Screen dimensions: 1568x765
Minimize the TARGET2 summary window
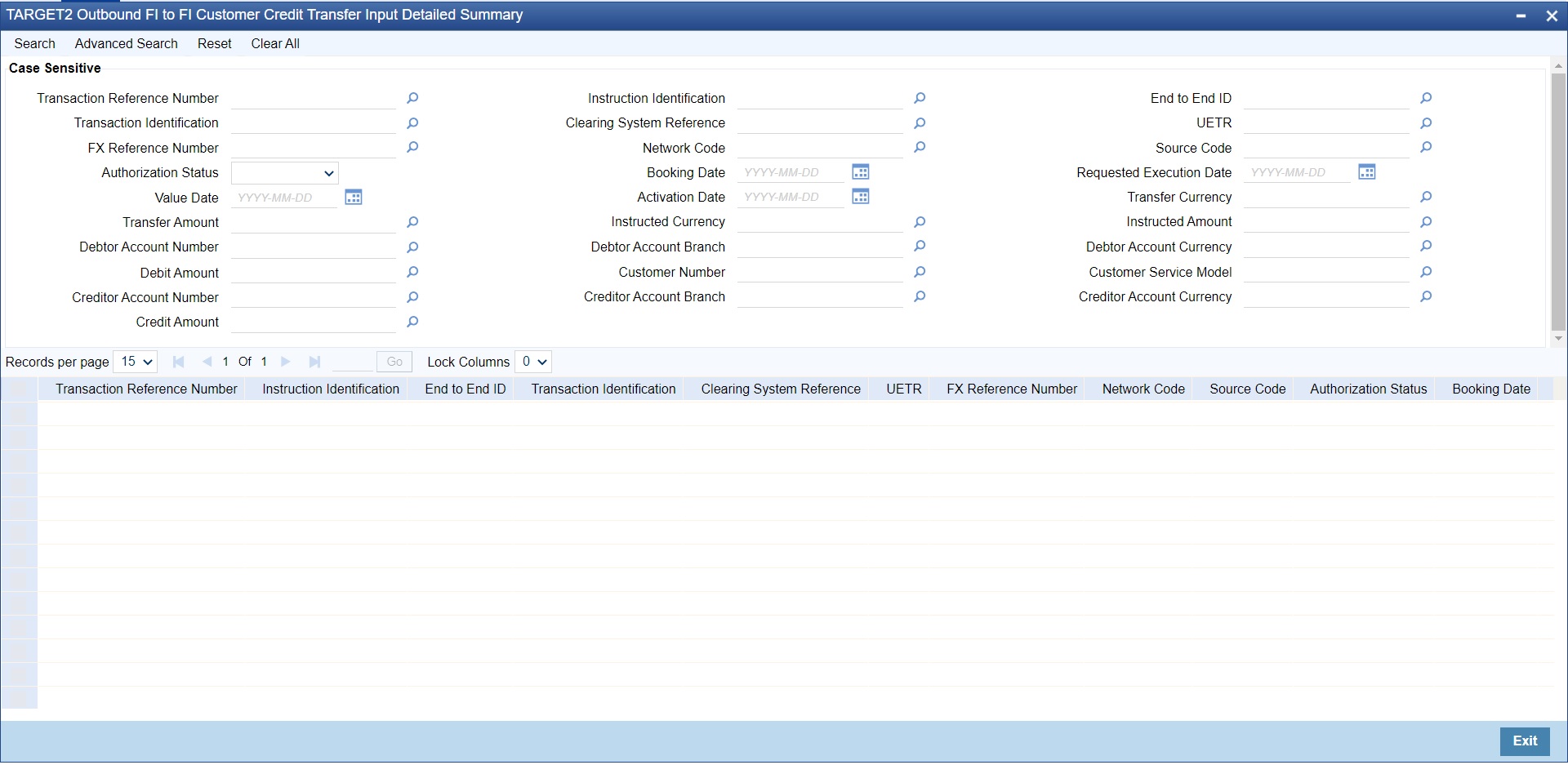[x=1521, y=16]
